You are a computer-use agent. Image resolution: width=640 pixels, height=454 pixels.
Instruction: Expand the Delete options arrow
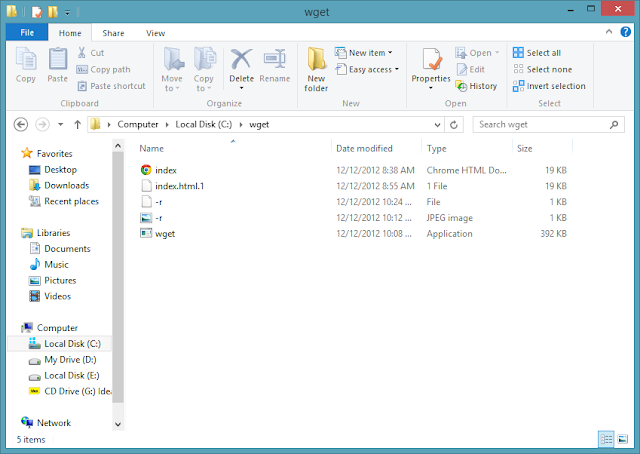pos(241,88)
